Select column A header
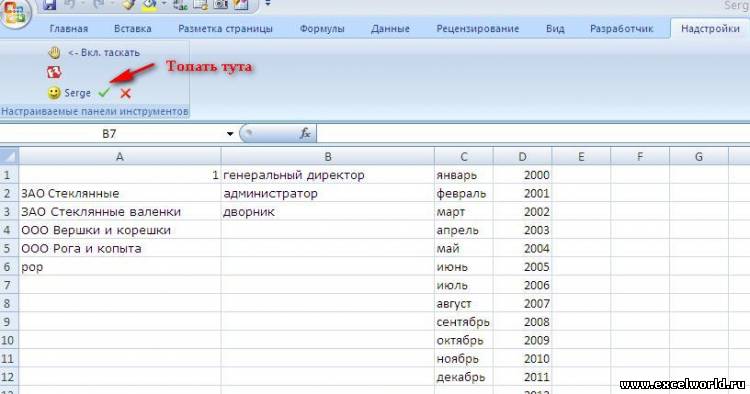 (x=120, y=156)
